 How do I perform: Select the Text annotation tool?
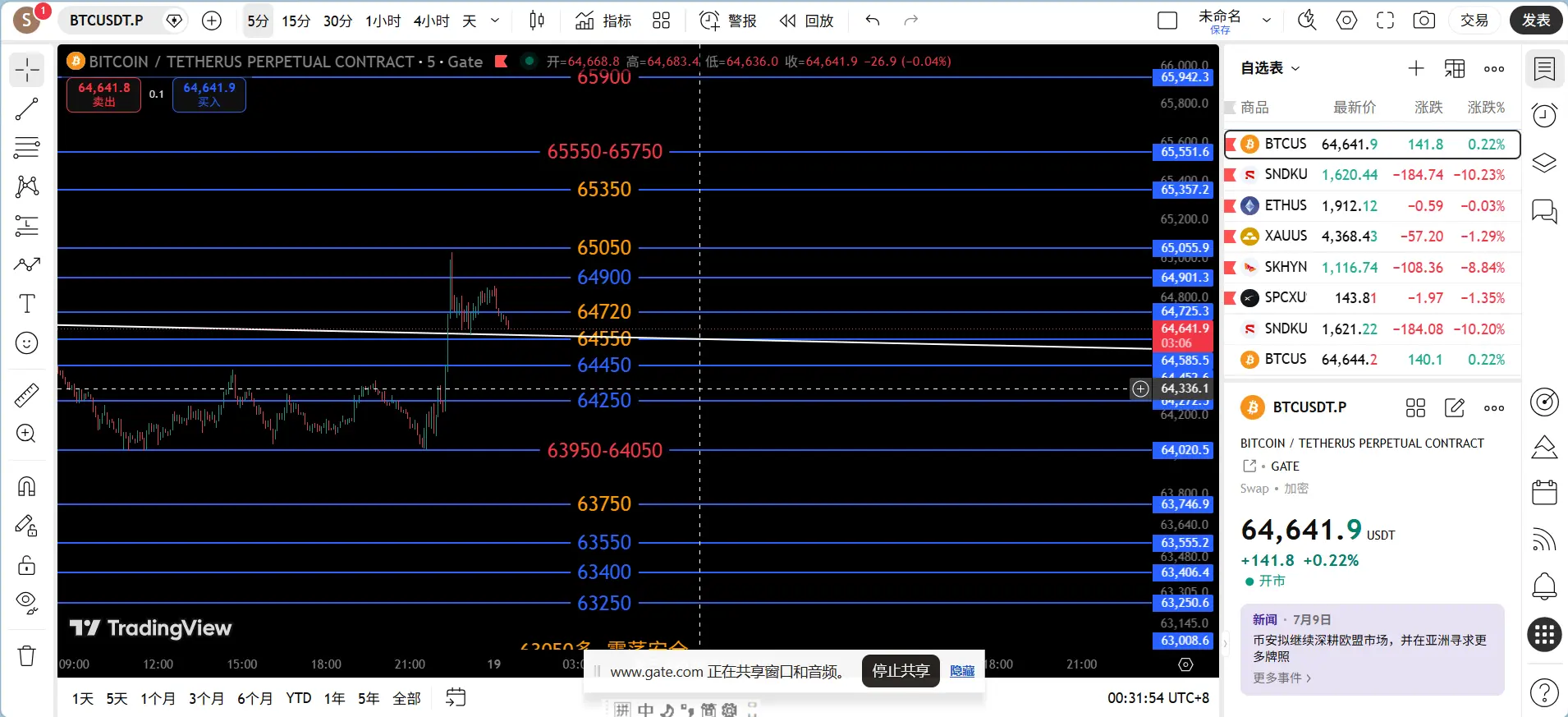[27, 303]
